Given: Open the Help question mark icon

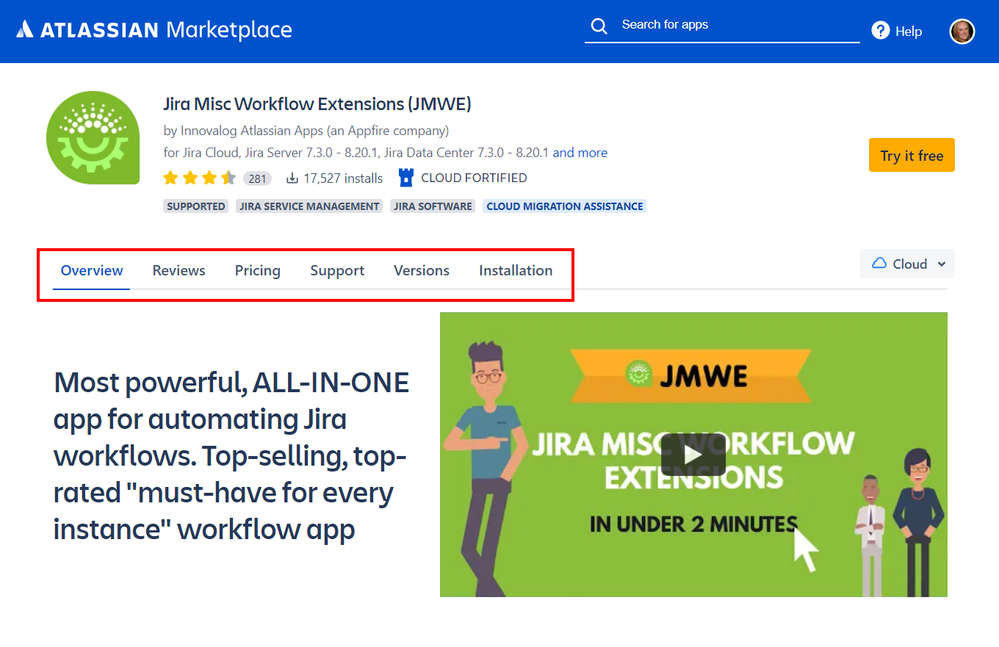Looking at the screenshot, I should tap(880, 30).
